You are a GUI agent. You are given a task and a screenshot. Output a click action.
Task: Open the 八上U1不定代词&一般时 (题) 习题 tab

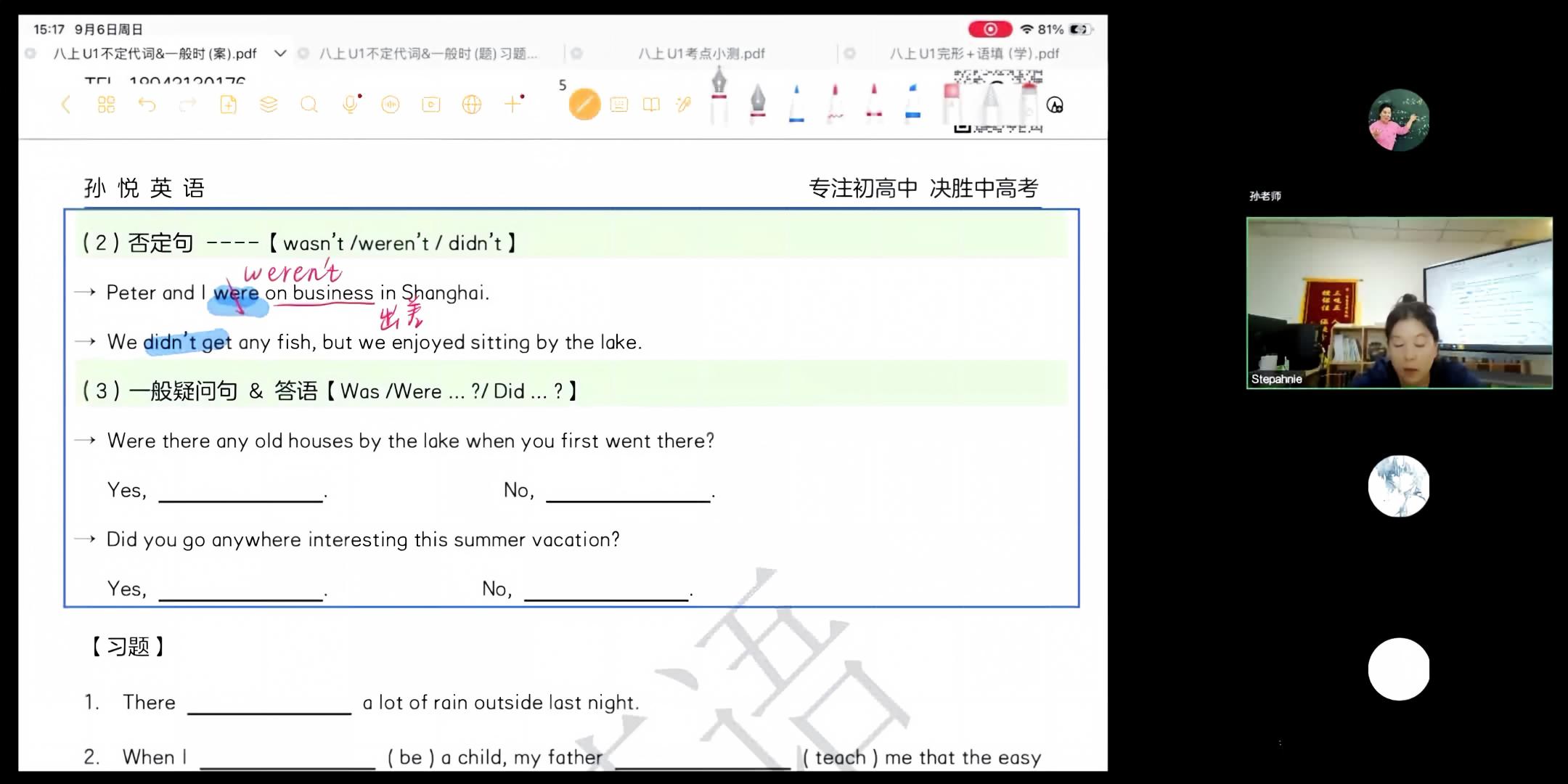428,54
